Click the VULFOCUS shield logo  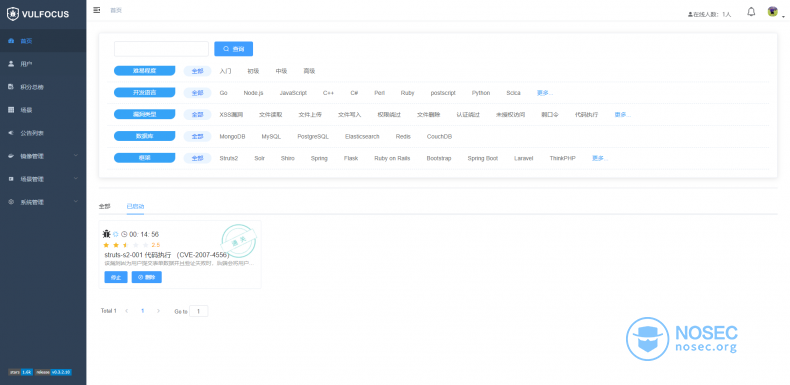[13, 14]
